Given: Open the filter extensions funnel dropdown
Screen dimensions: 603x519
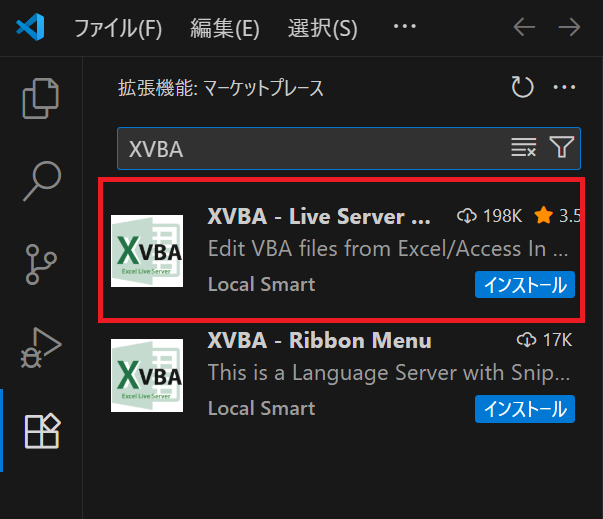Looking at the screenshot, I should tap(562, 148).
